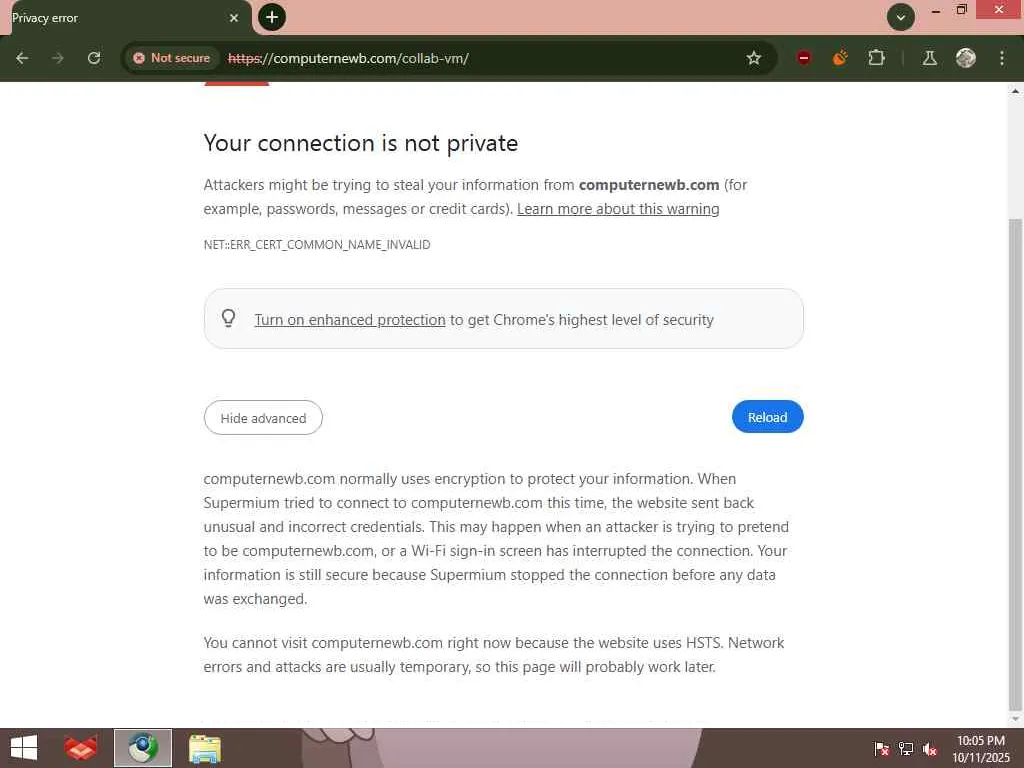Select the Privacy error tab
Viewport: 1024px width, 768px height.
(x=110, y=18)
